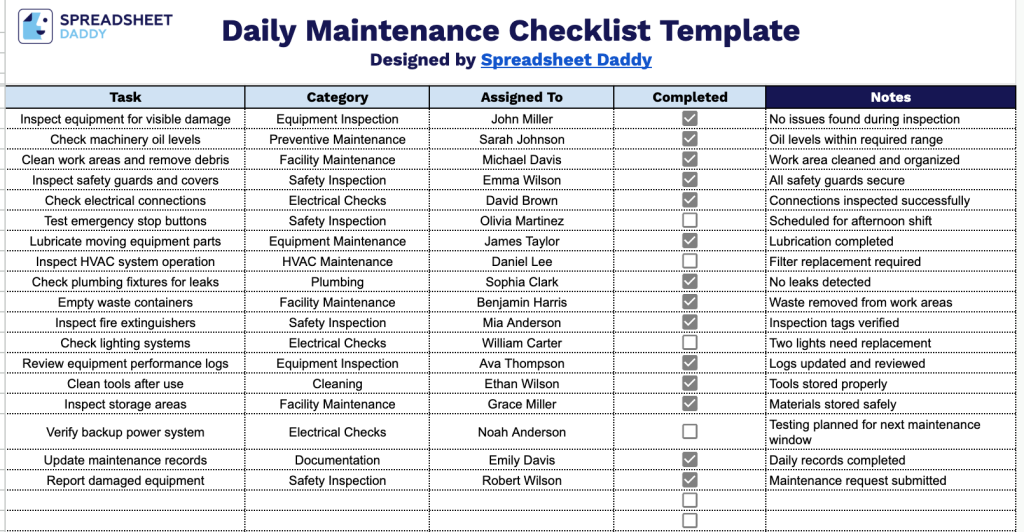Tick the checkbox for Verify backup power system
Screen dimensions: 1024x532
pos(690,431)
